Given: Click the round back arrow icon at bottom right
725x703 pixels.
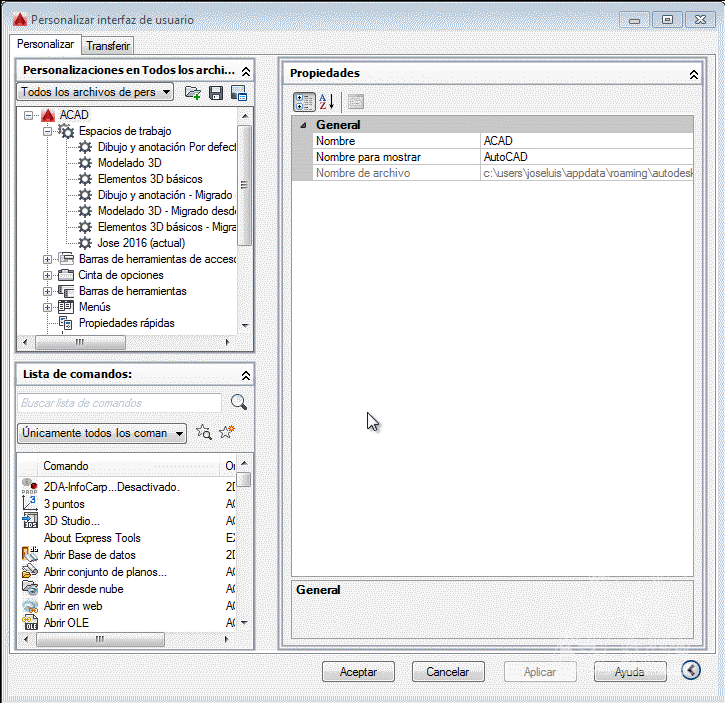Looking at the screenshot, I should [x=691, y=670].
